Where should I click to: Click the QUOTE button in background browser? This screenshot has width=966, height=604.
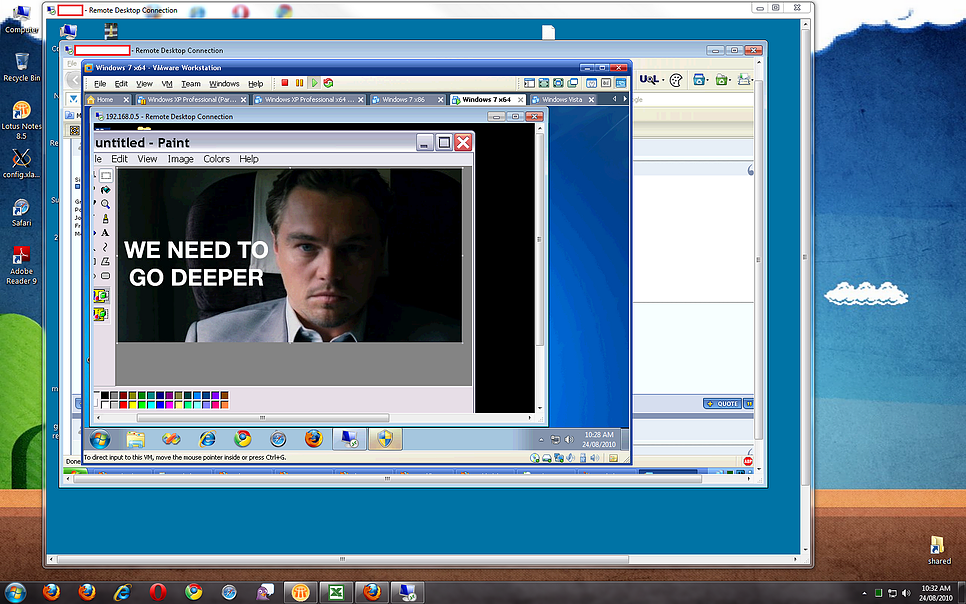[723, 404]
